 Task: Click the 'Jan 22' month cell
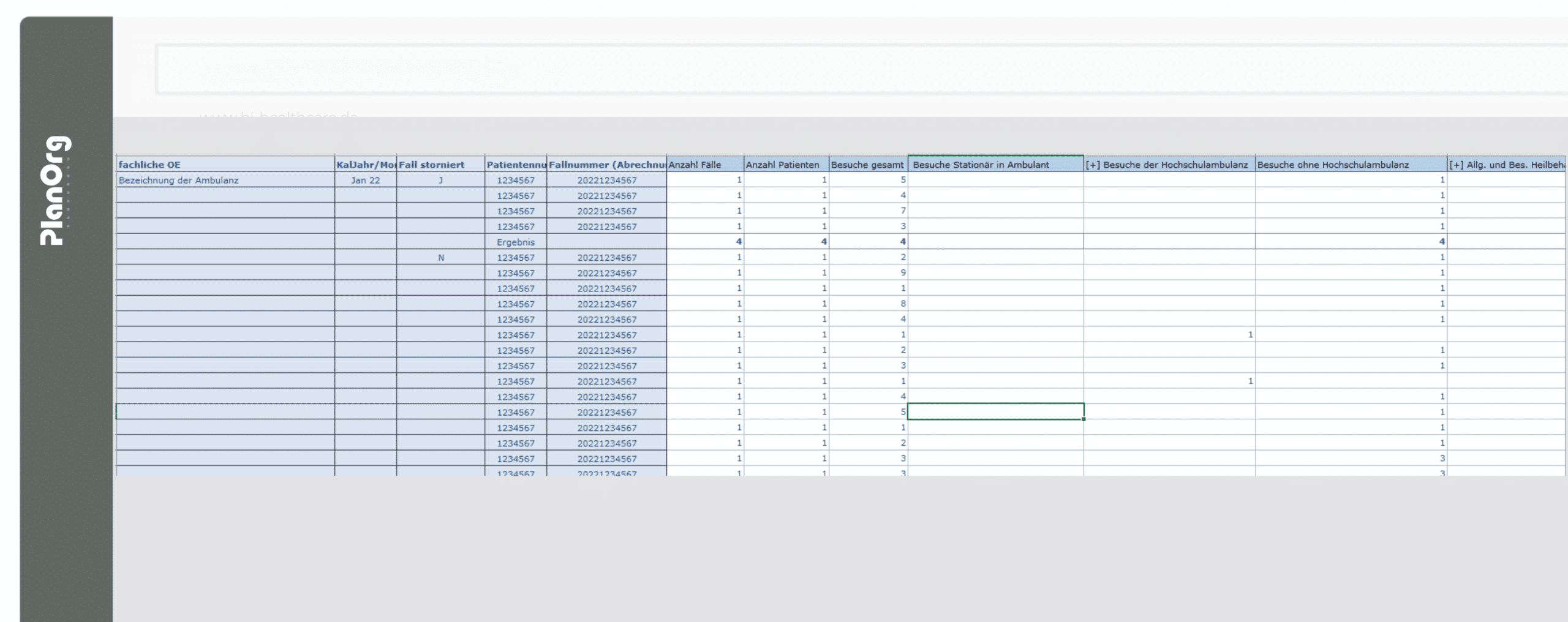366,180
